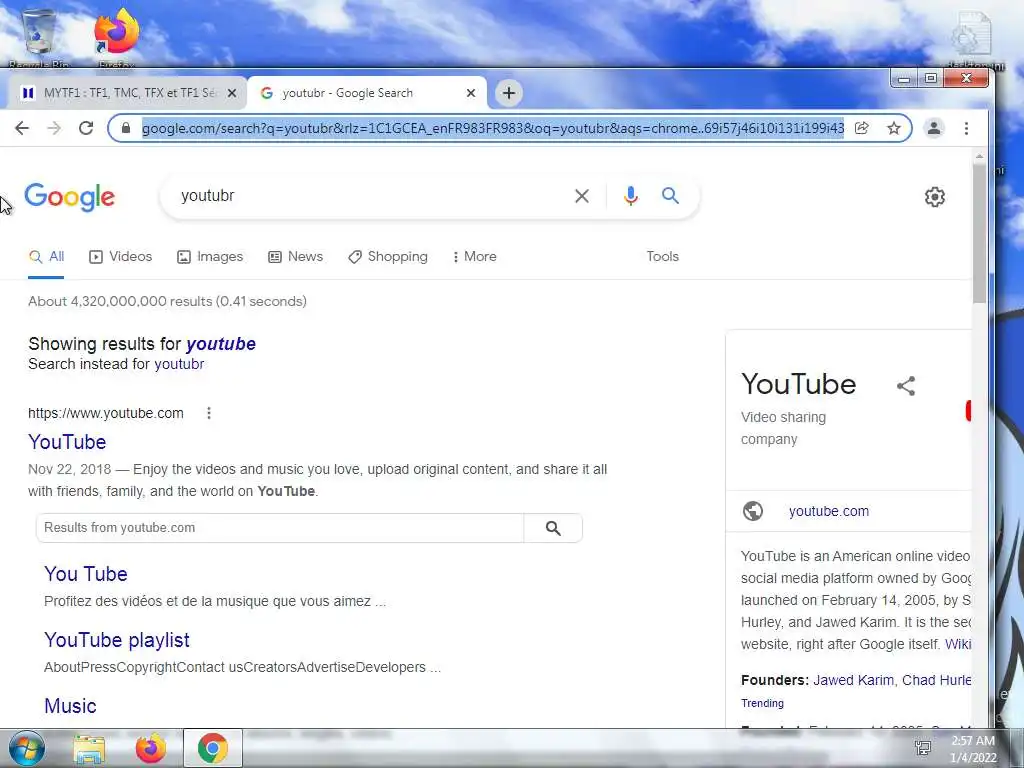Switch to News results
The image size is (1024, 768).
pos(296,257)
